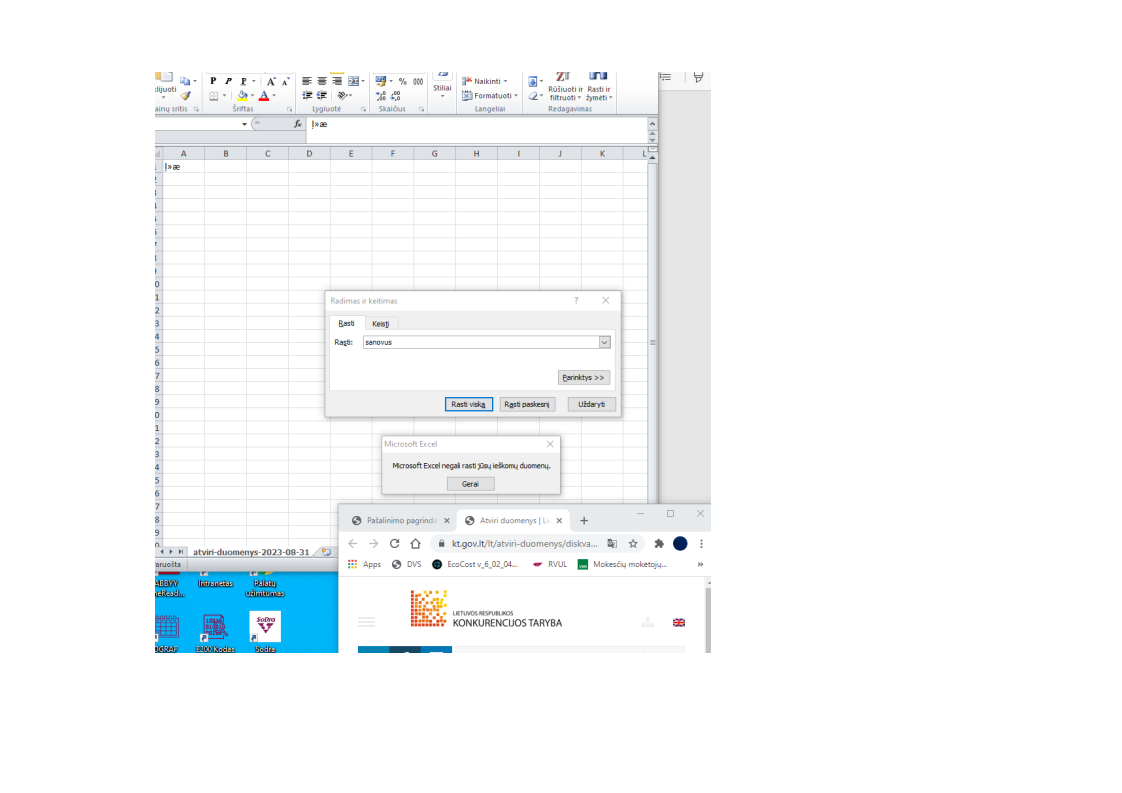Screen dimensions: 1122x793
Task: Click Gerai to dismiss the message
Action: point(470,484)
